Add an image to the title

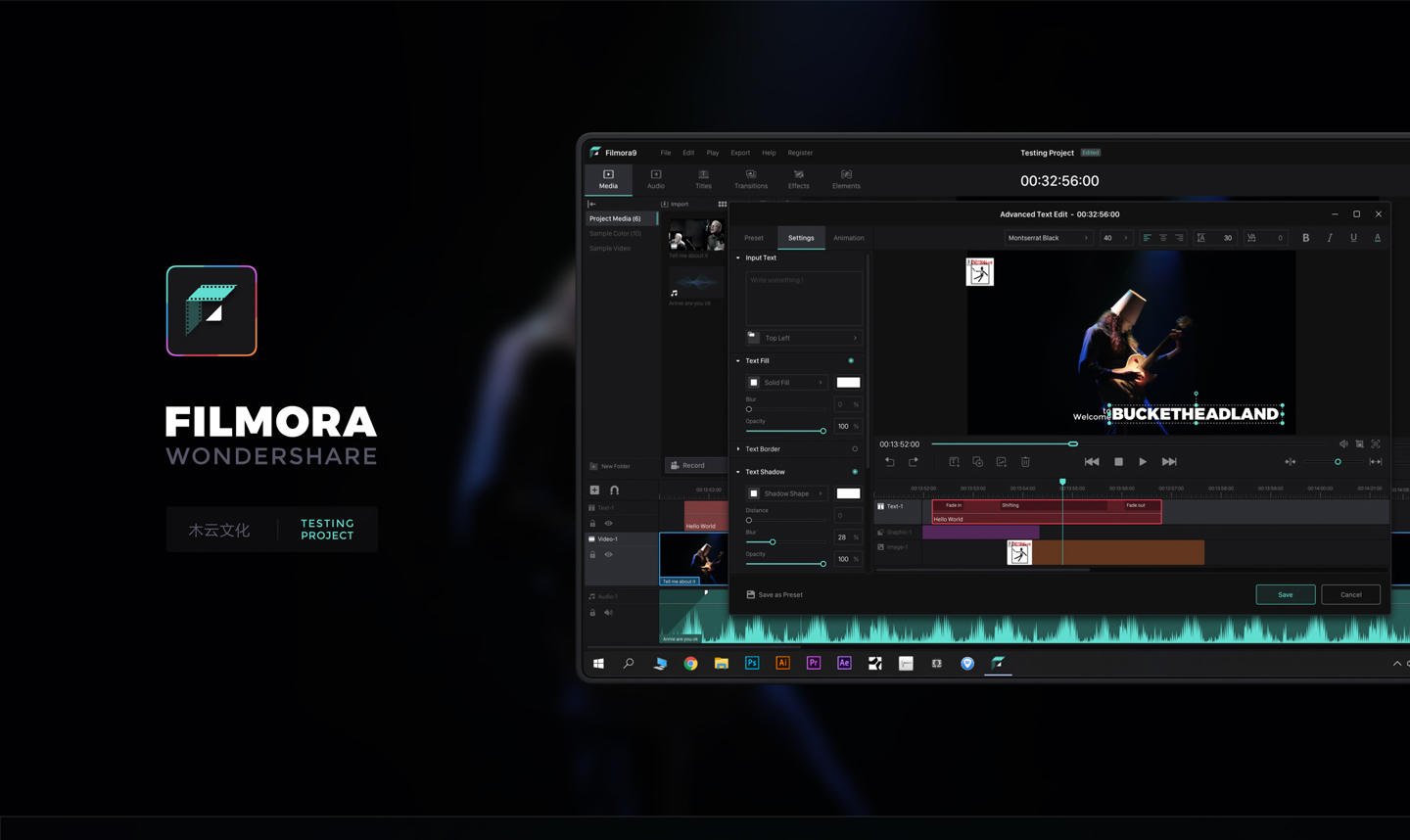point(1001,462)
